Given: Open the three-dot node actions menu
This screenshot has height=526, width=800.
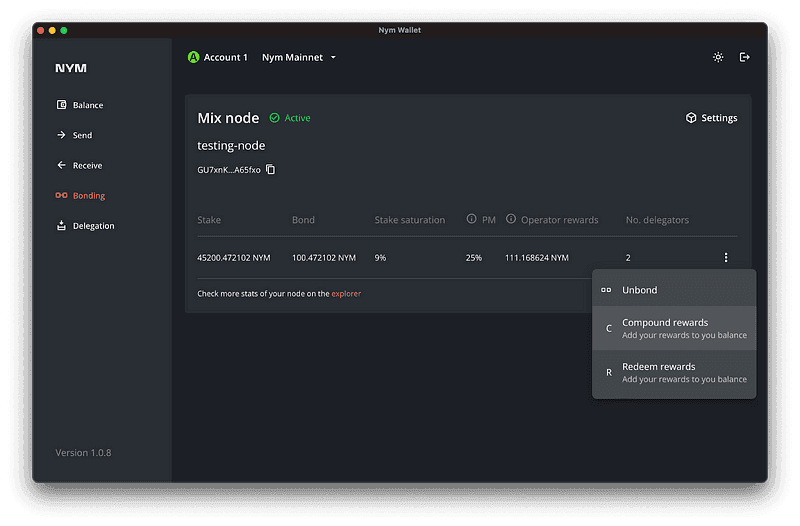Looking at the screenshot, I should 726,258.
